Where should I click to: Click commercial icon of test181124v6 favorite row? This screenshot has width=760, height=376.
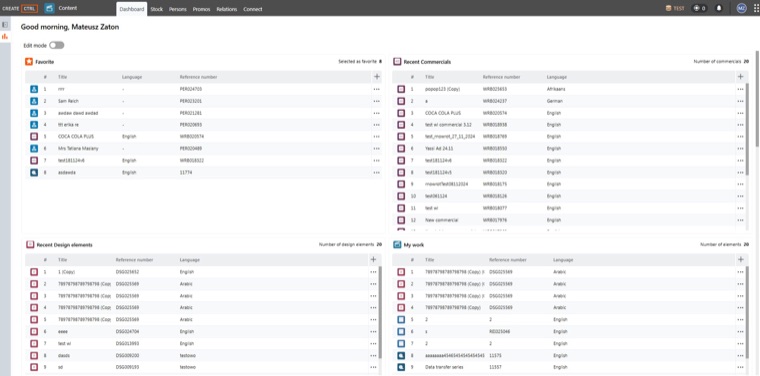33,160
